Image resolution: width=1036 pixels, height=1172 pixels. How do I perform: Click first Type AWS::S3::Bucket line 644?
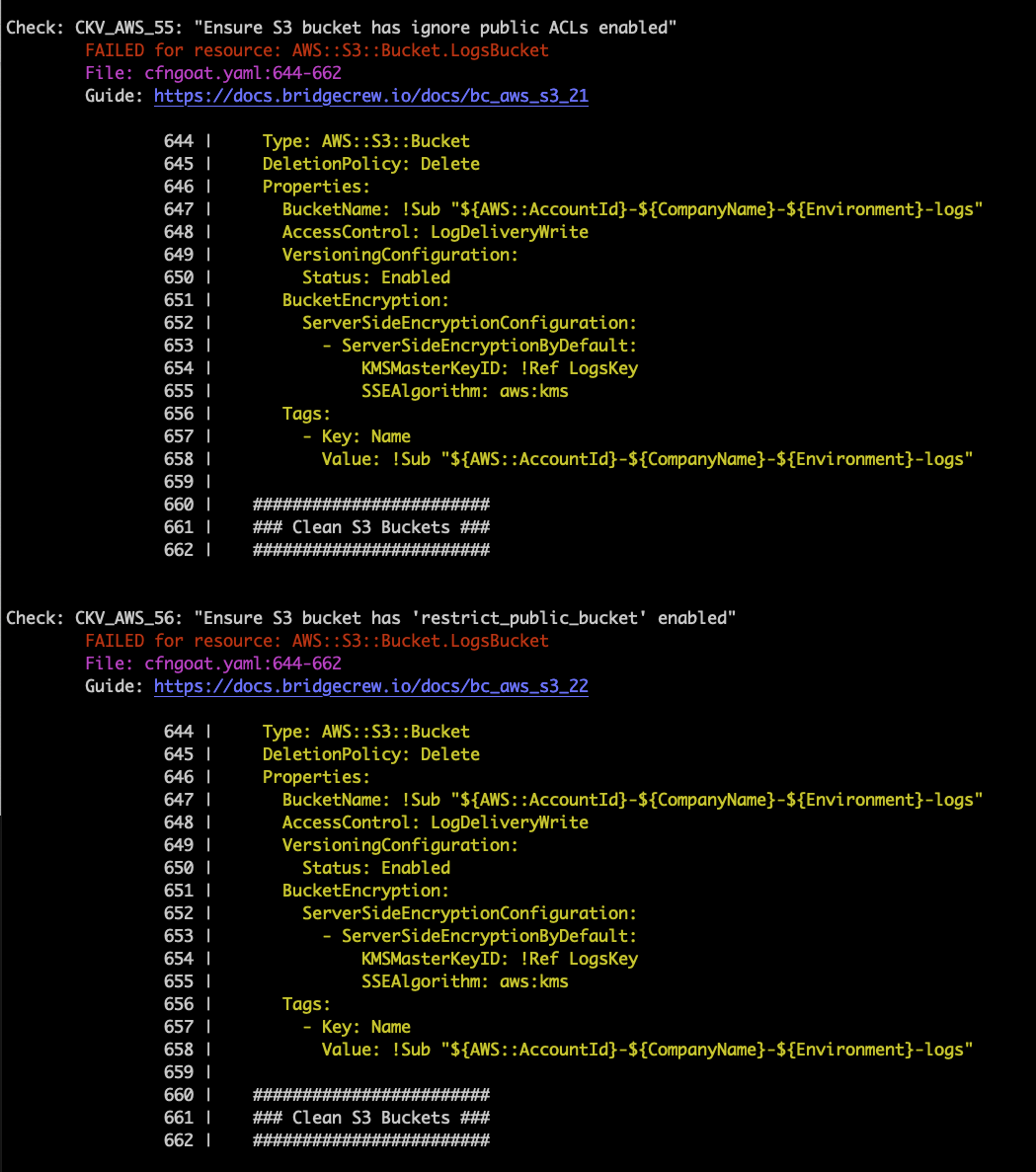[366, 141]
